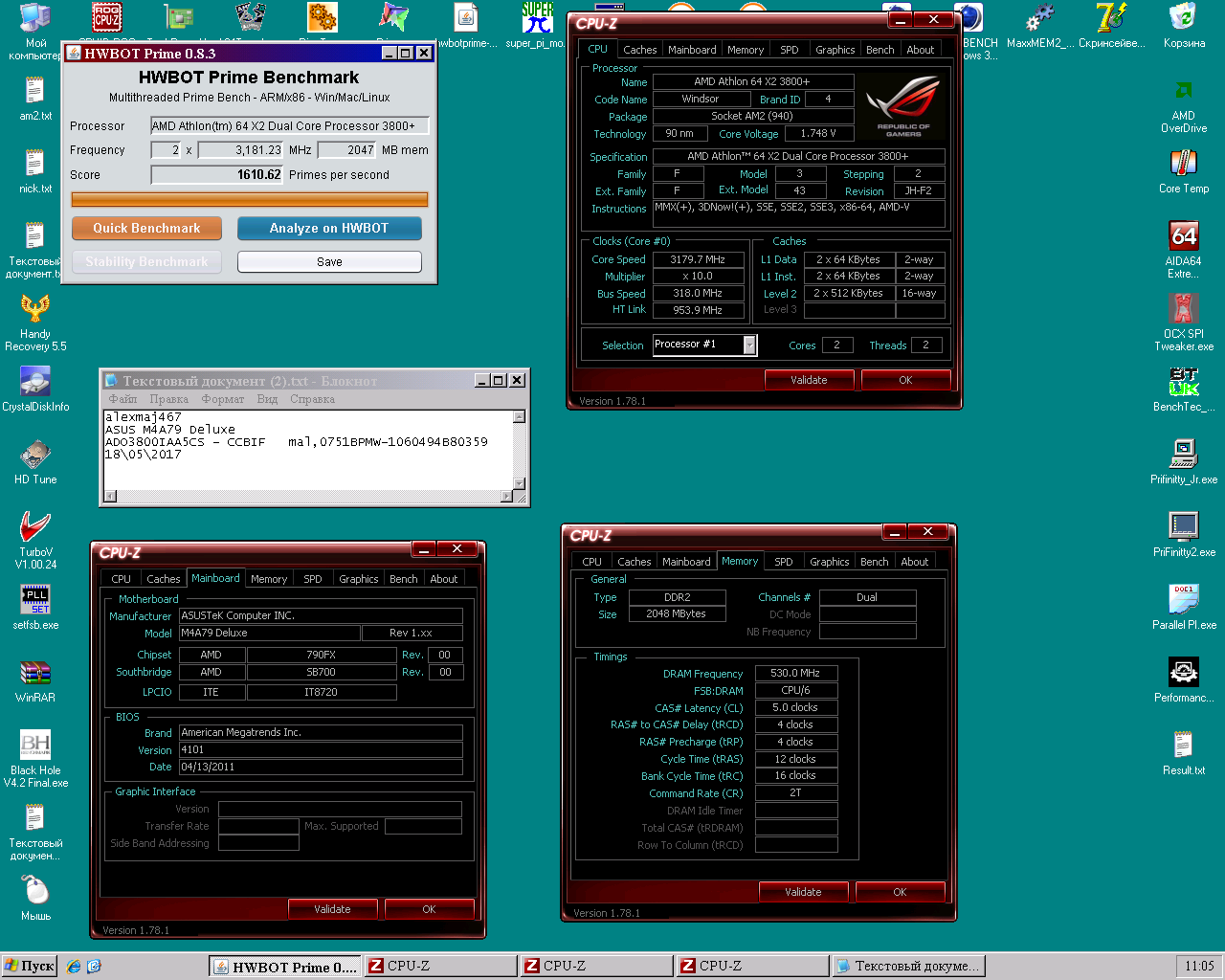The image size is (1225, 980).
Task: Switch to Bench tab in Memory CPU-Z window
Action: click(x=874, y=562)
